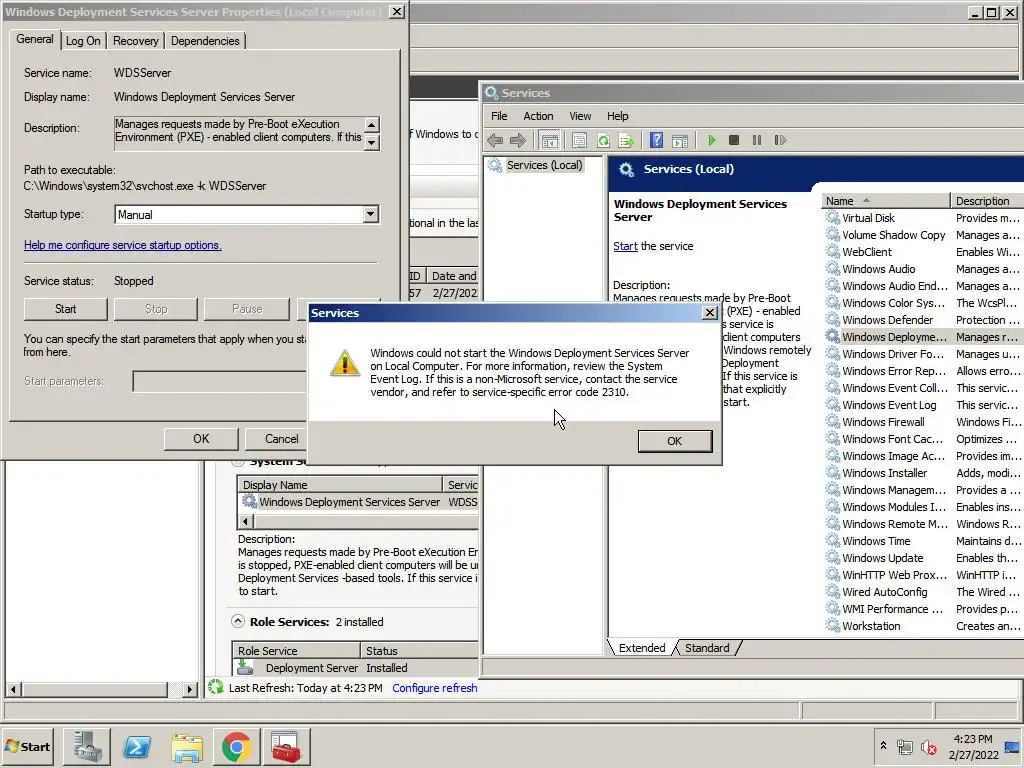
Task: Select WebClient service in list
Action: [x=922, y=252]
